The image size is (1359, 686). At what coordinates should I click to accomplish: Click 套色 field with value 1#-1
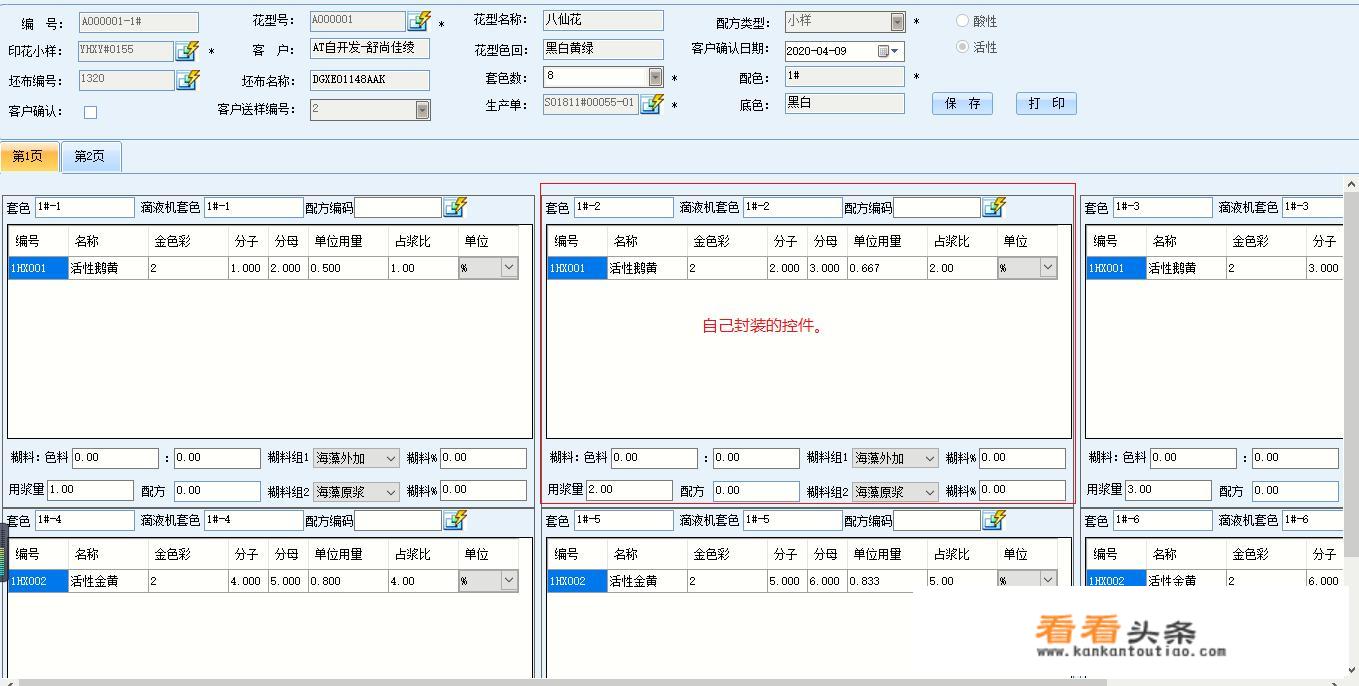[x=84, y=207]
